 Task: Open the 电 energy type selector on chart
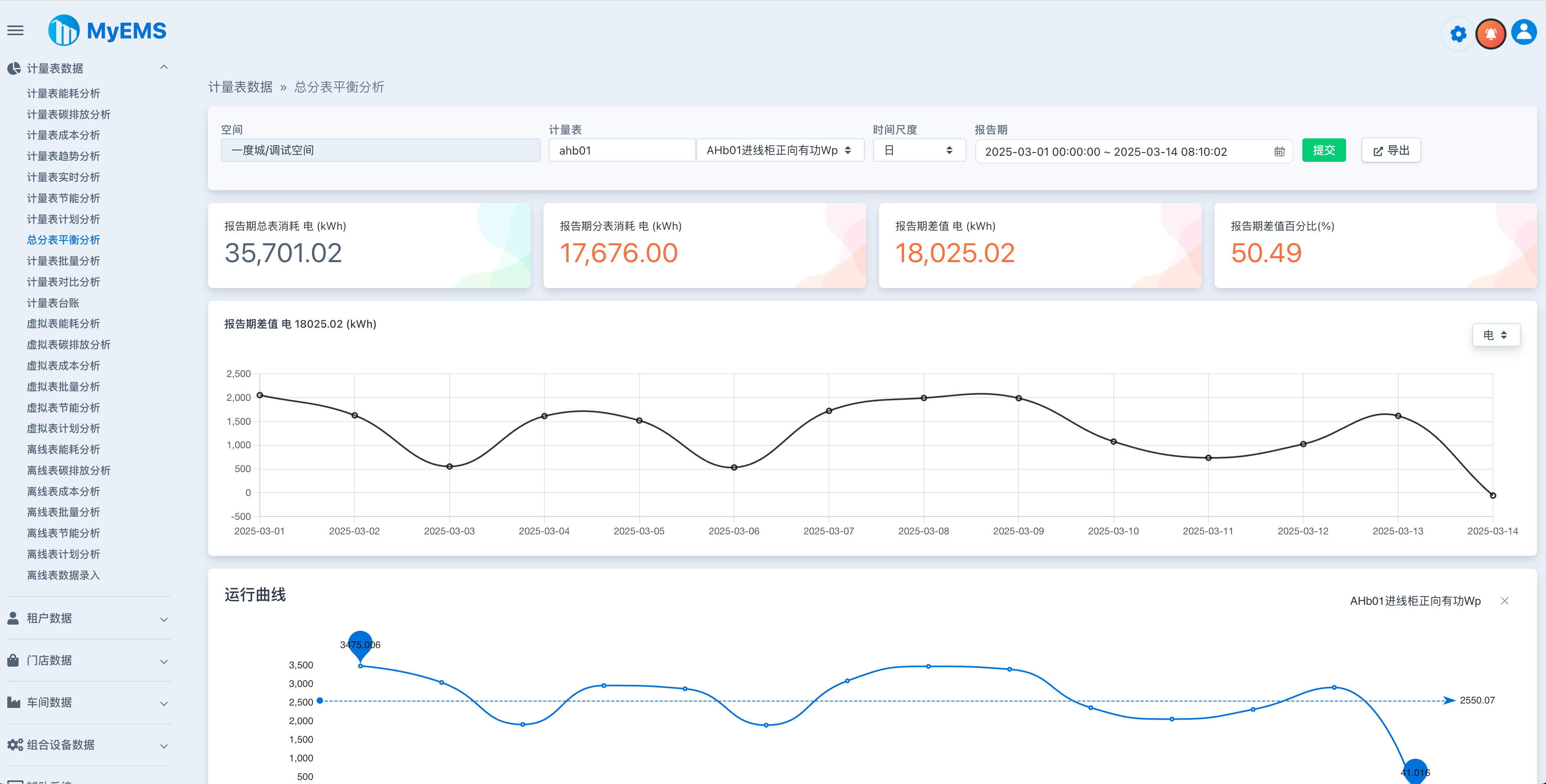click(1495, 335)
